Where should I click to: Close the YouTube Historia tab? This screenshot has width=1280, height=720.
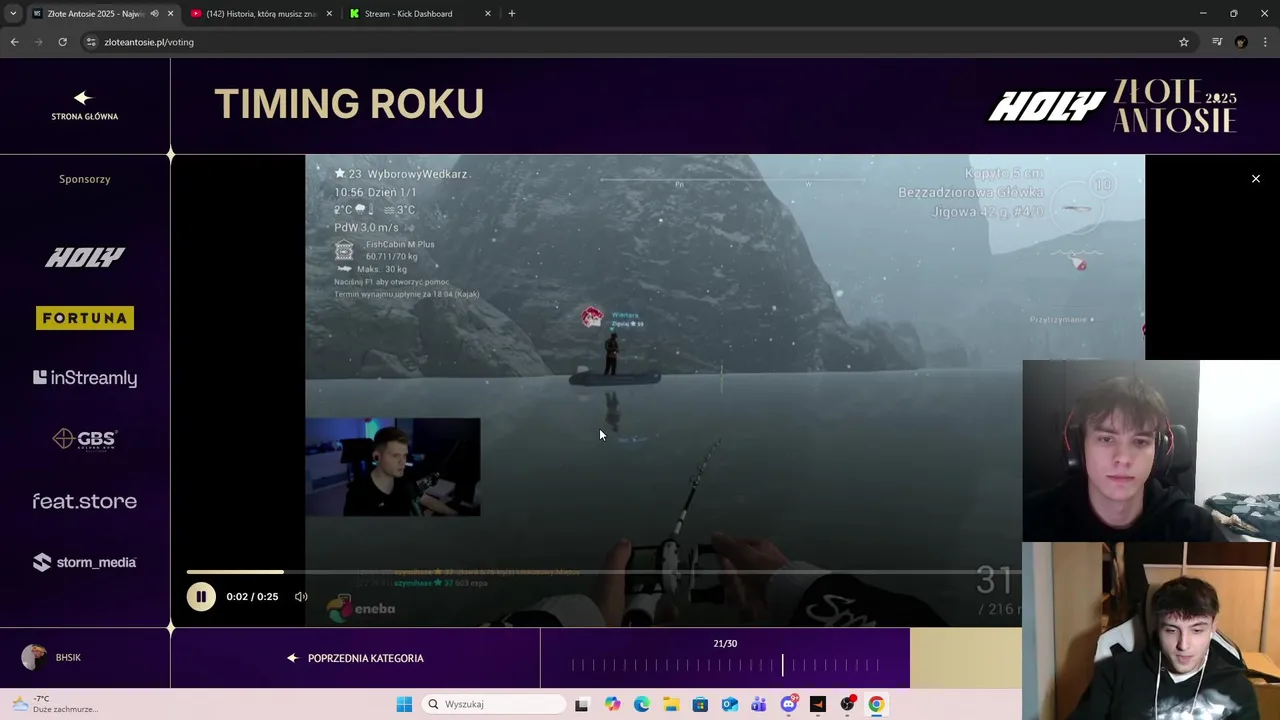coord(329,14)
